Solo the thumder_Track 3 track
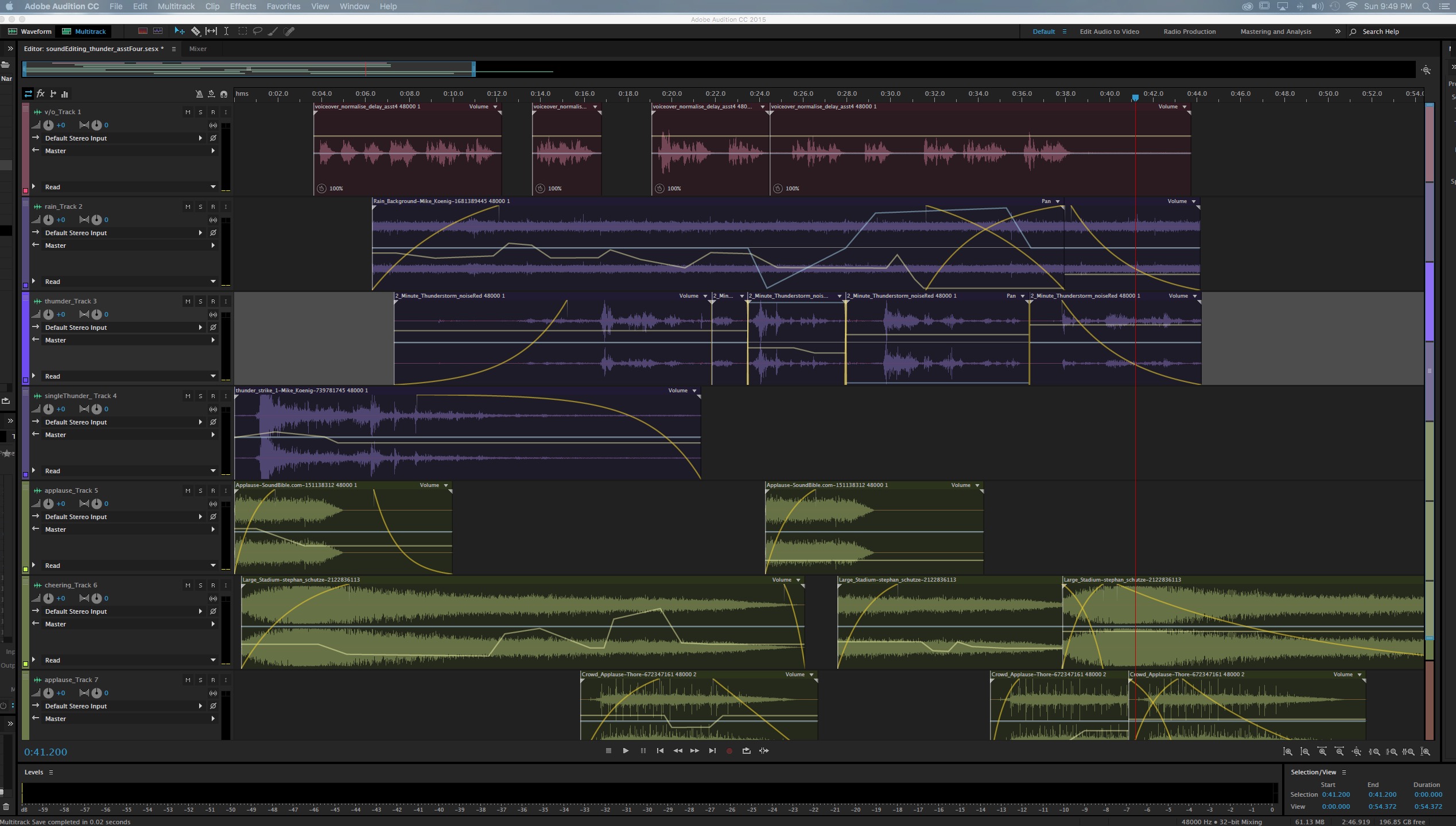 point(200,301)
